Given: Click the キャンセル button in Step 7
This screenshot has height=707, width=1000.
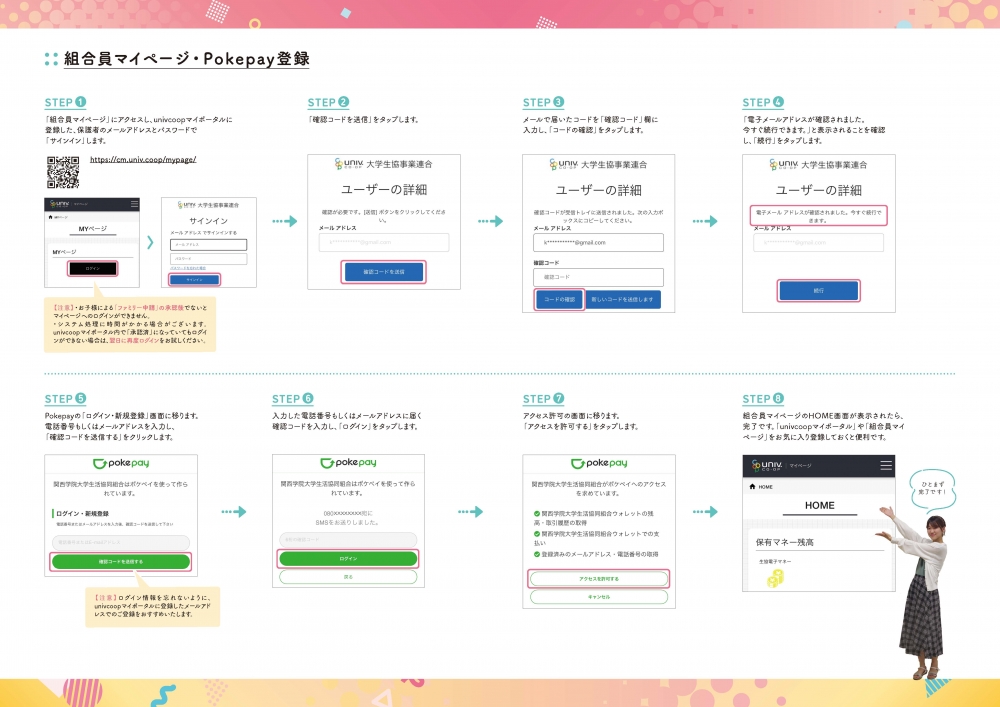Looking at the screenshot, I should click(x=599, y=597).
